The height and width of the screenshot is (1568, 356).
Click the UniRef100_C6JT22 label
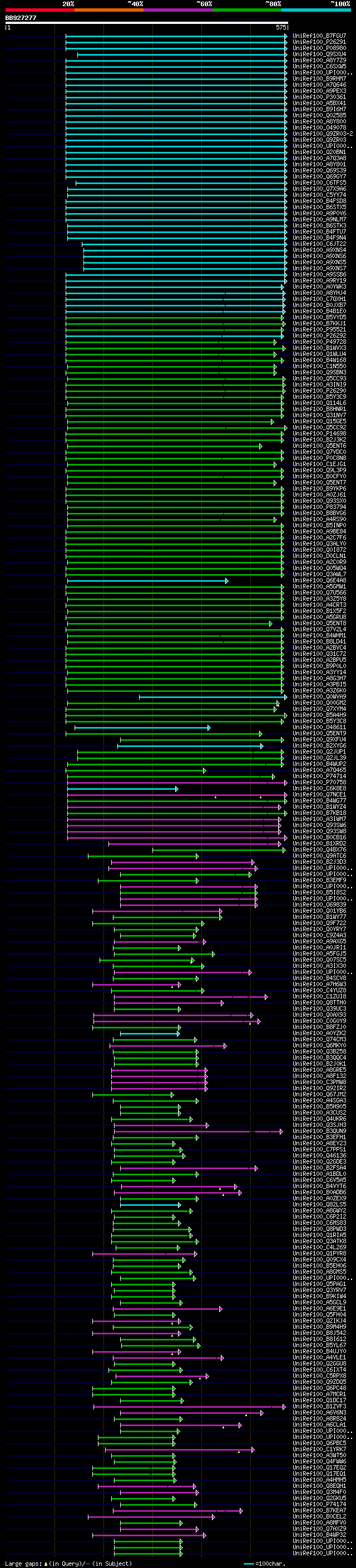pos(319,244)
